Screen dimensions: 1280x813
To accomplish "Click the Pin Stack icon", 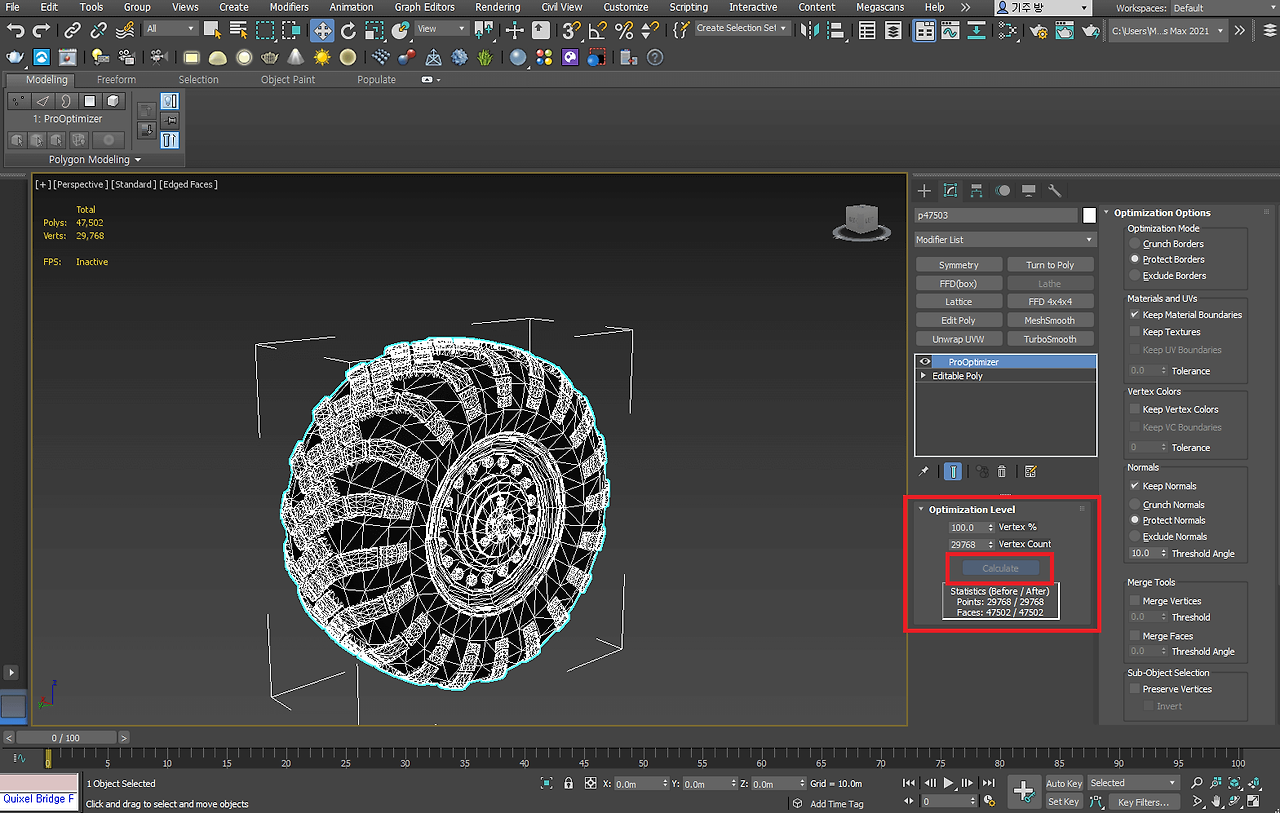I will pyautogui.click(x=924, y=472).
